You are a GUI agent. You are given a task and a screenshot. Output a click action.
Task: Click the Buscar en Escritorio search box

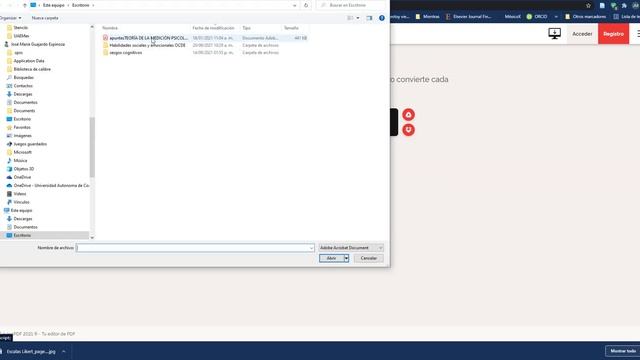pyautogui.click(x=350, y=5)
